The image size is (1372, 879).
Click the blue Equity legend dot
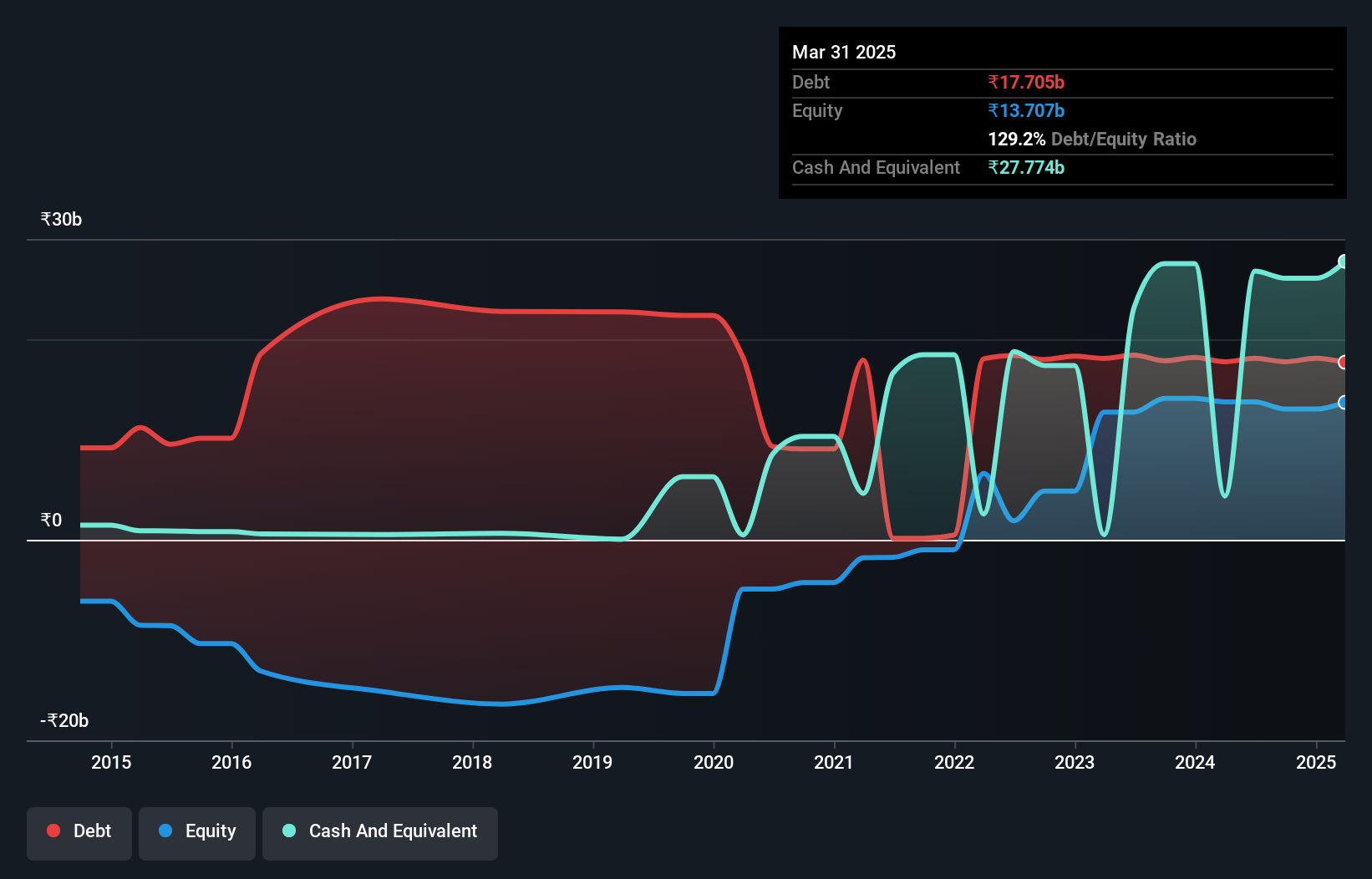(165, 831)
